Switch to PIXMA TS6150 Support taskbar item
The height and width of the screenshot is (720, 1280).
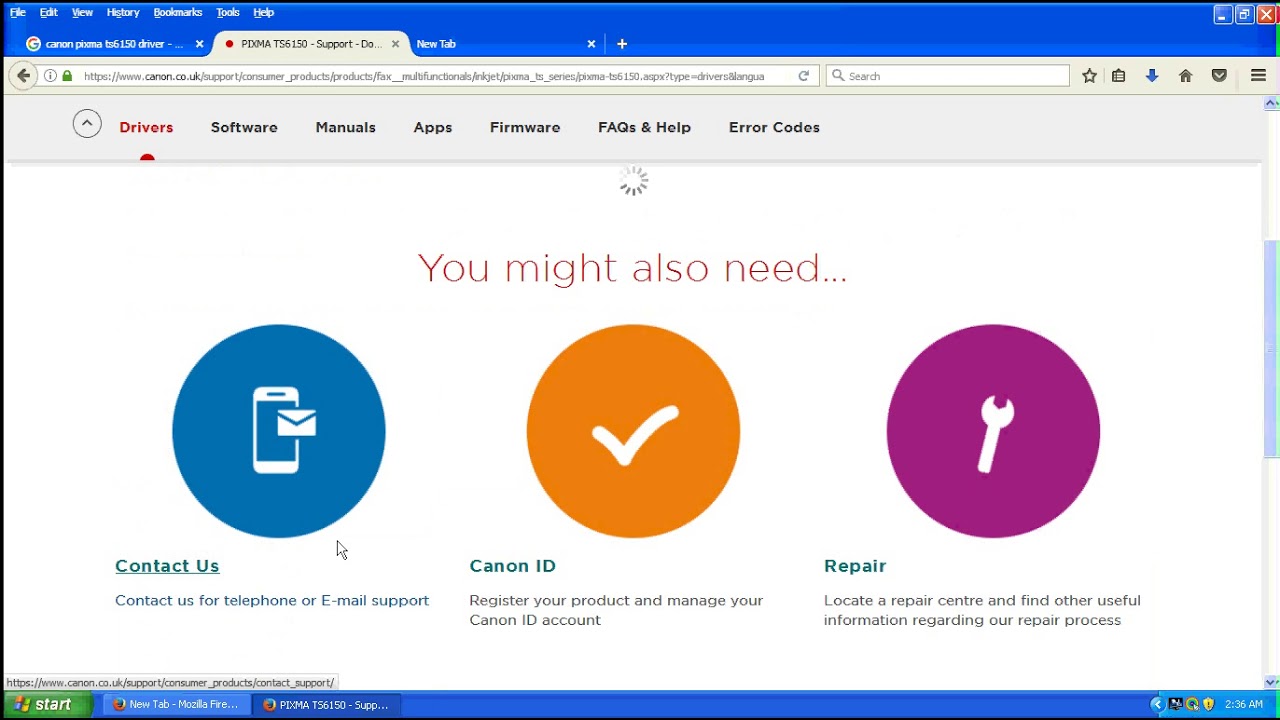pos(326,704)
